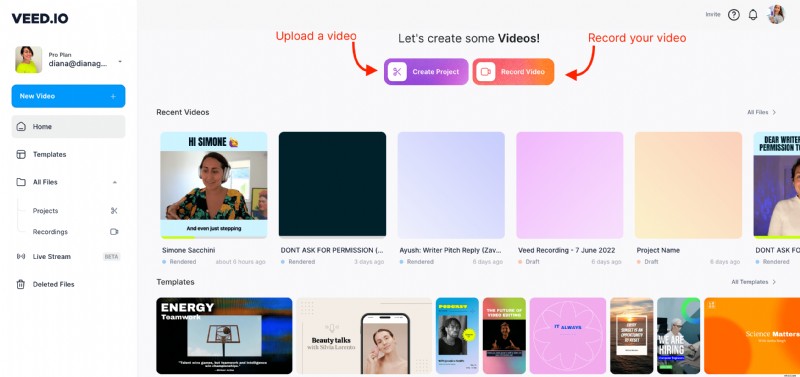
Task: Click the workspace avatar for diana account
Action: click(x=29, y=60)
